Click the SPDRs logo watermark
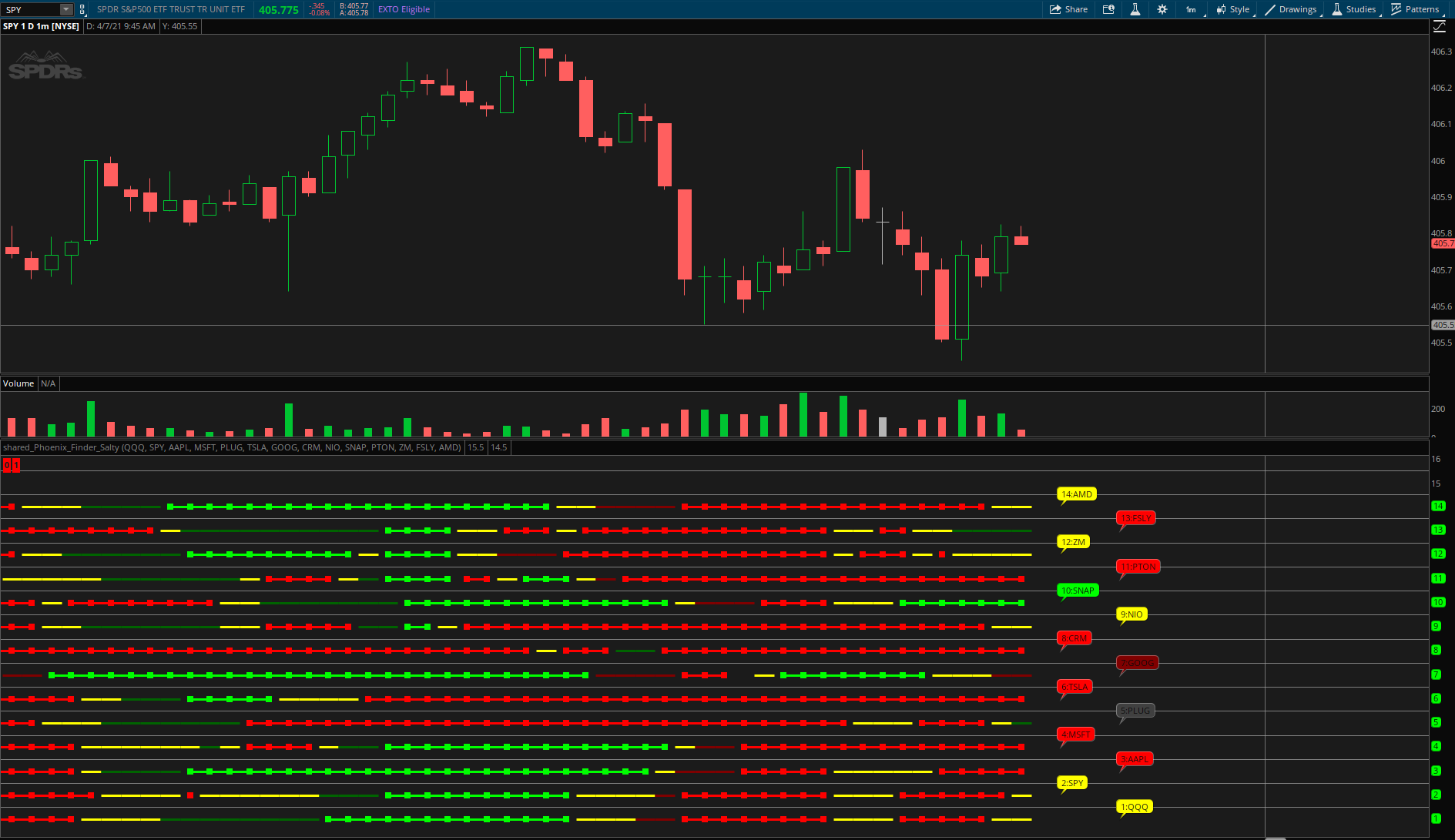Image resolution: width=1455 pixels, height=840 pixels. pos(45,66)
